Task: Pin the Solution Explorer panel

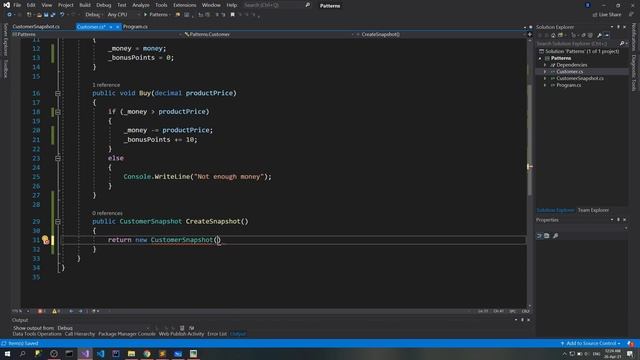Action: 618,27
